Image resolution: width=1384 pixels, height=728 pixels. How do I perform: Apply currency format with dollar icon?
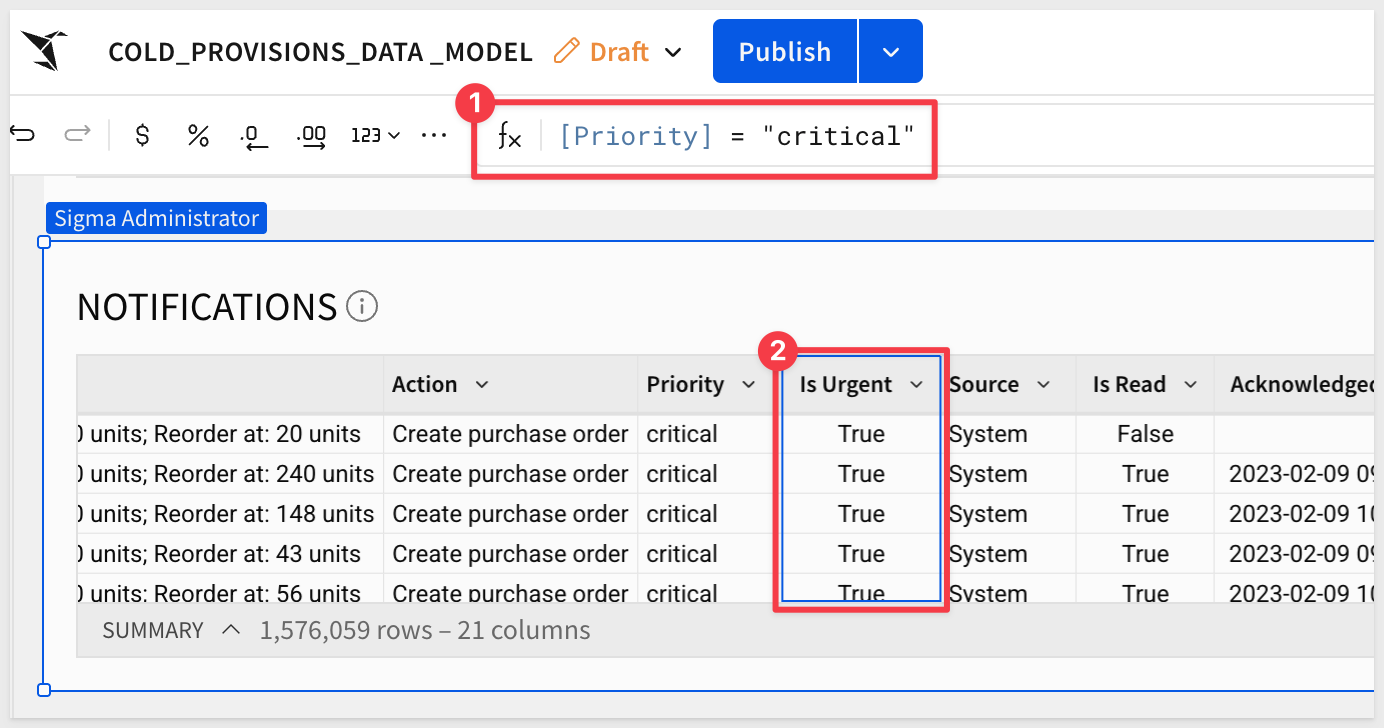(142, 136)
